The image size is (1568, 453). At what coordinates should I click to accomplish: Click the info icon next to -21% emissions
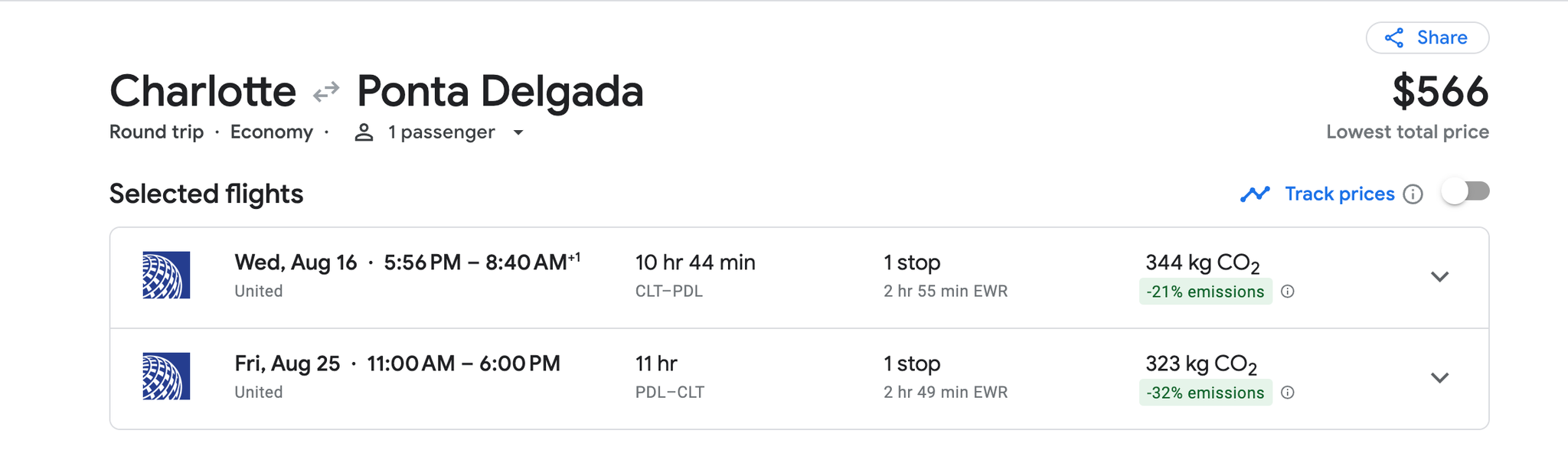pos(1289,292)
